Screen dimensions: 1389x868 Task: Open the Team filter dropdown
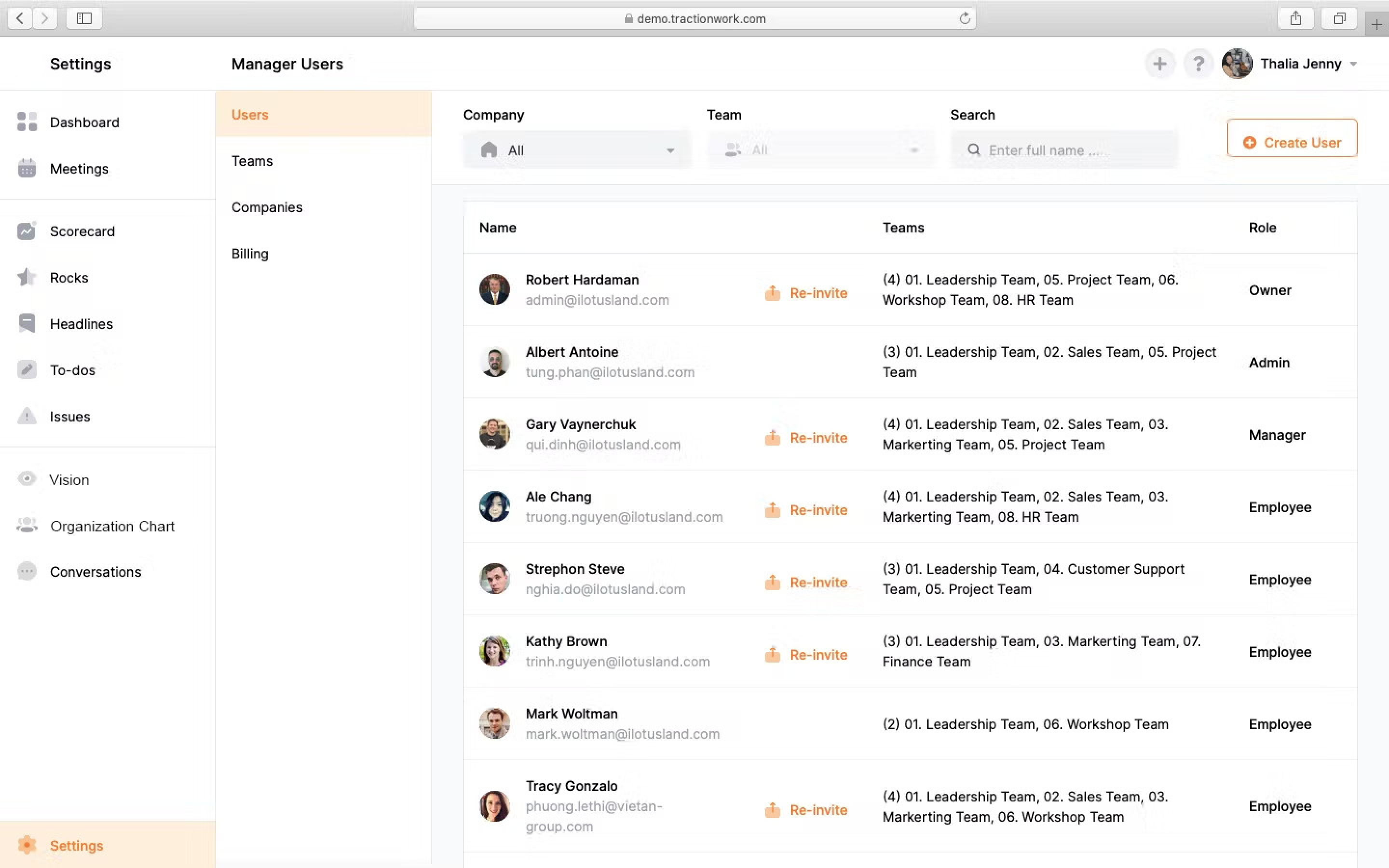[x=820, y=150]
